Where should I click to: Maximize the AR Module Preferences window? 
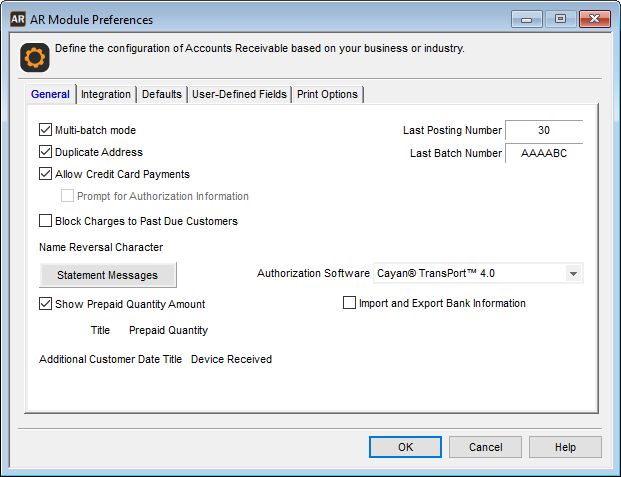click(x=560, y=19)
